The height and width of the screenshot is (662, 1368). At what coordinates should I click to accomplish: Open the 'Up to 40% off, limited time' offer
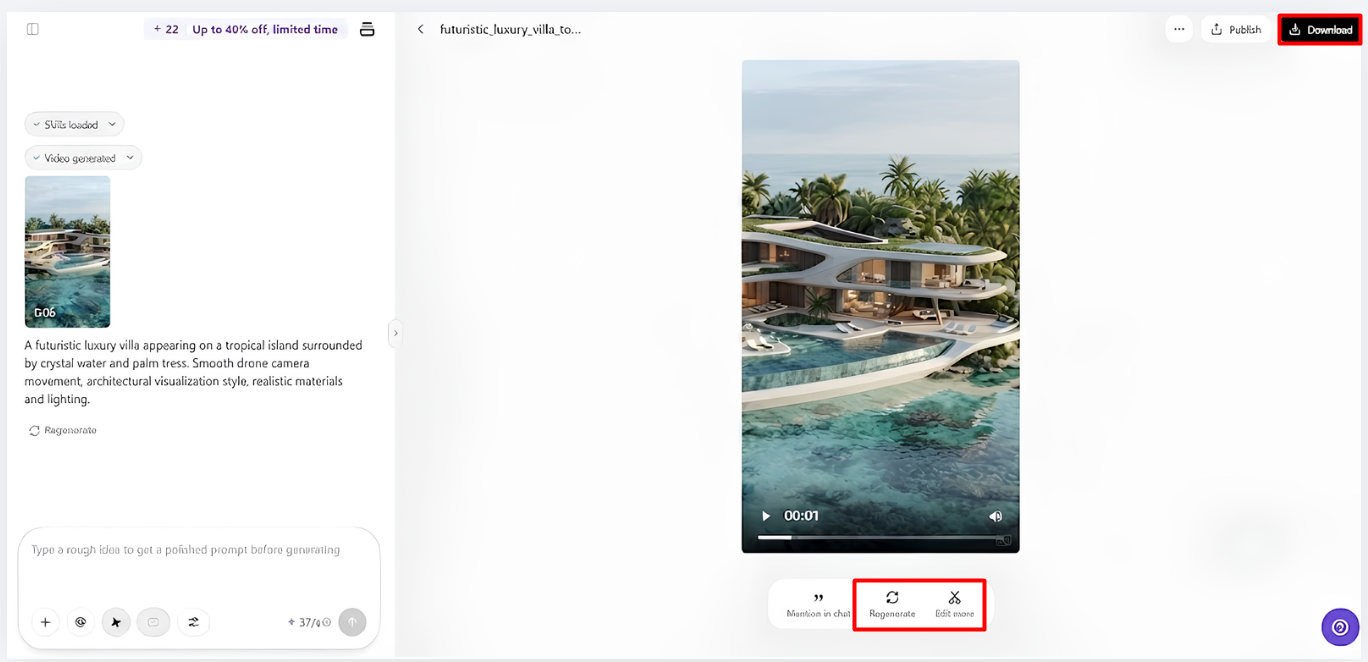point(265,29)
